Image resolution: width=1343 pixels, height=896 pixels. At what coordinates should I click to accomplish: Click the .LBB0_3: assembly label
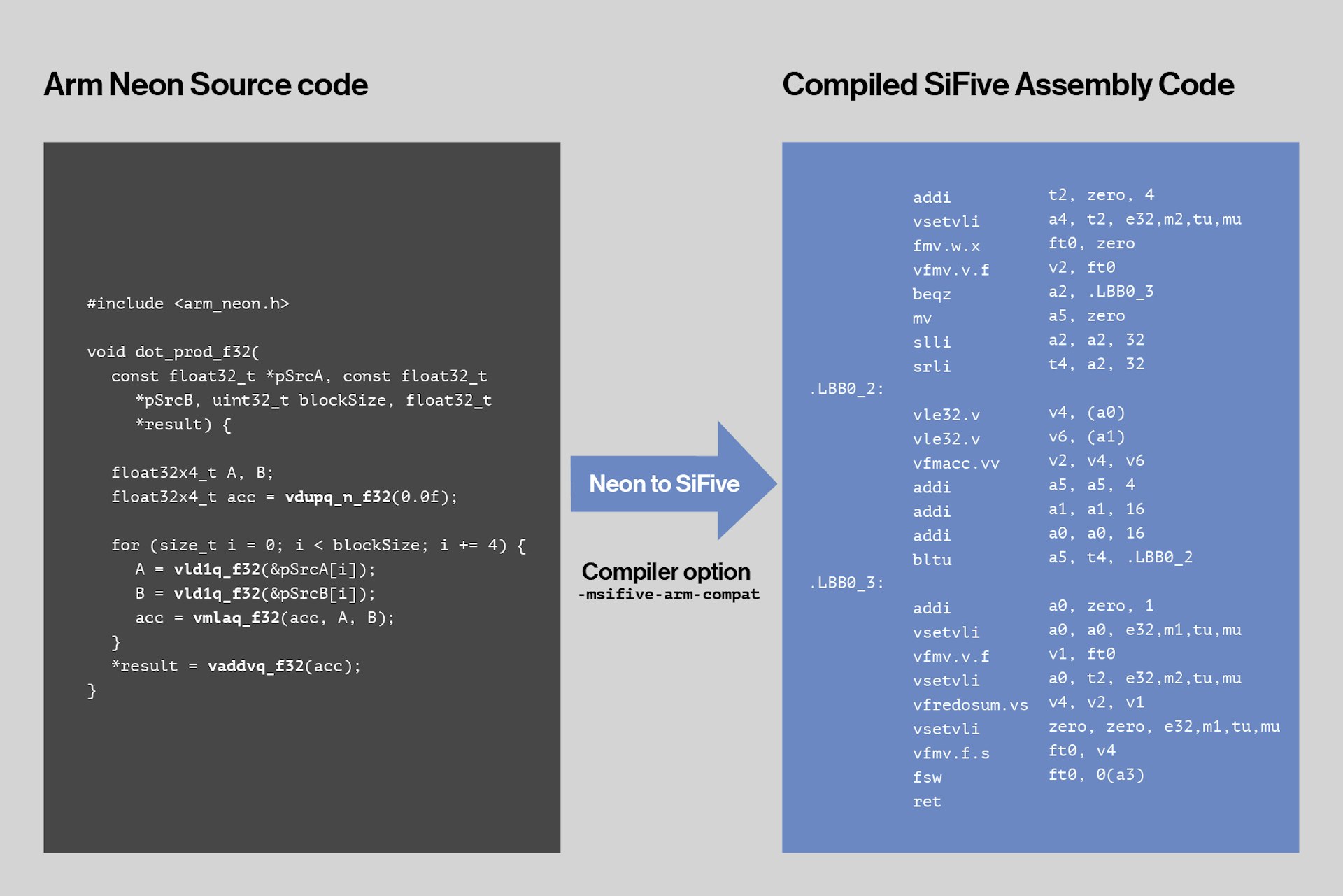[846, 583]
